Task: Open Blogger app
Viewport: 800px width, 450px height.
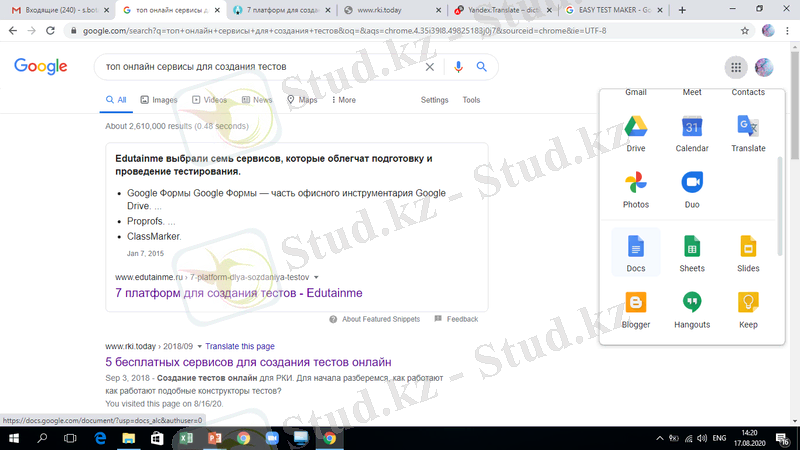Action: coord(636,310)
